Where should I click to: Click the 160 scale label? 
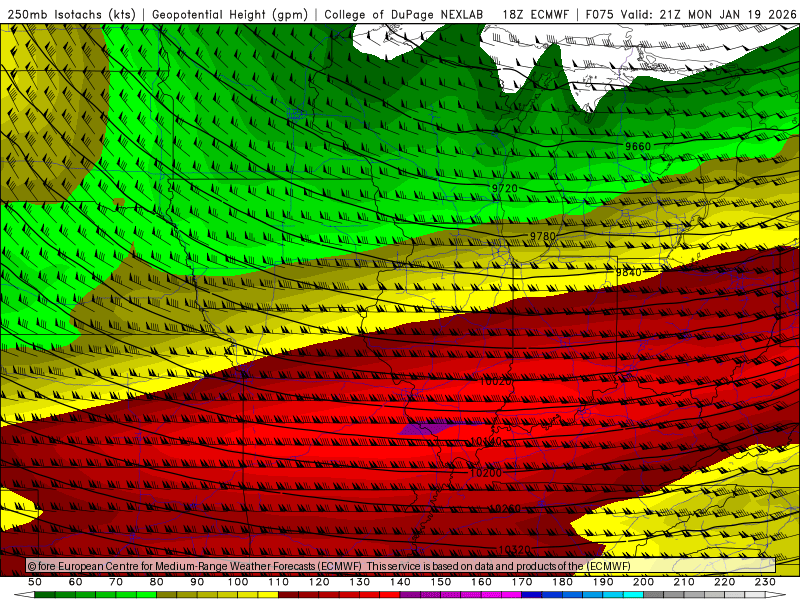coord(481,582)
